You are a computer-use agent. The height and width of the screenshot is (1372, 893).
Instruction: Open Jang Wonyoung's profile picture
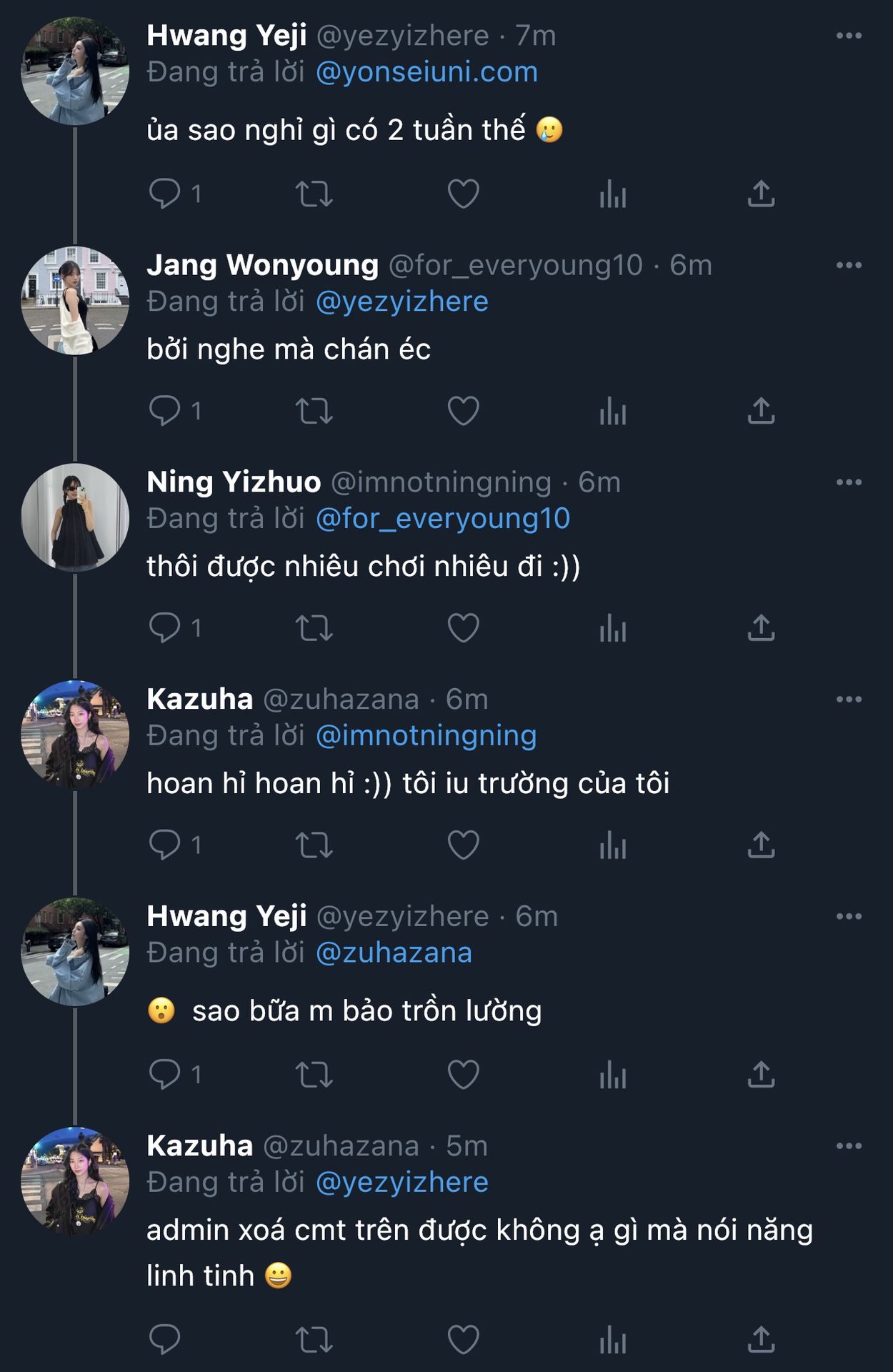(75, 301)
